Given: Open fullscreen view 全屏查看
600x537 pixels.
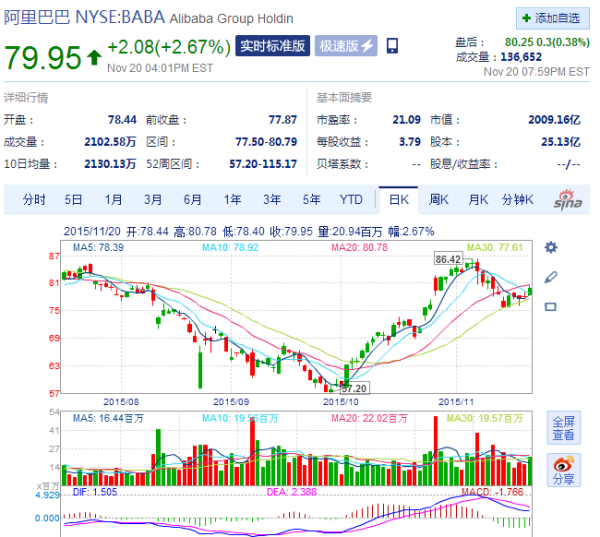Looking at the screenshot, I should pos(564,428).
